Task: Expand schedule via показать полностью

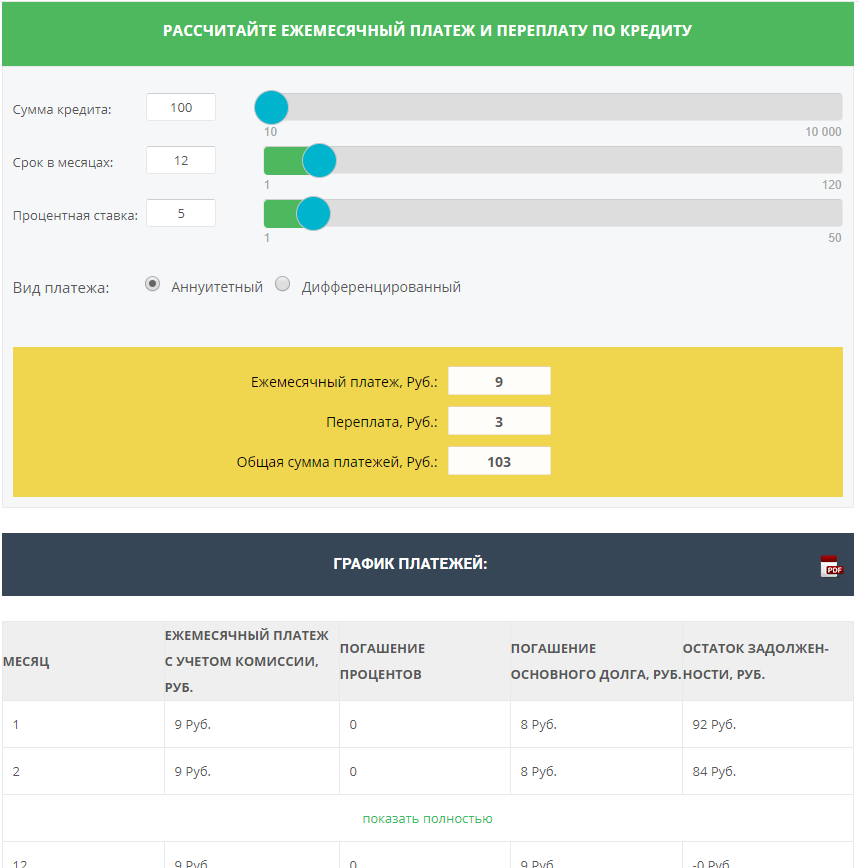Action: [427, 818]
